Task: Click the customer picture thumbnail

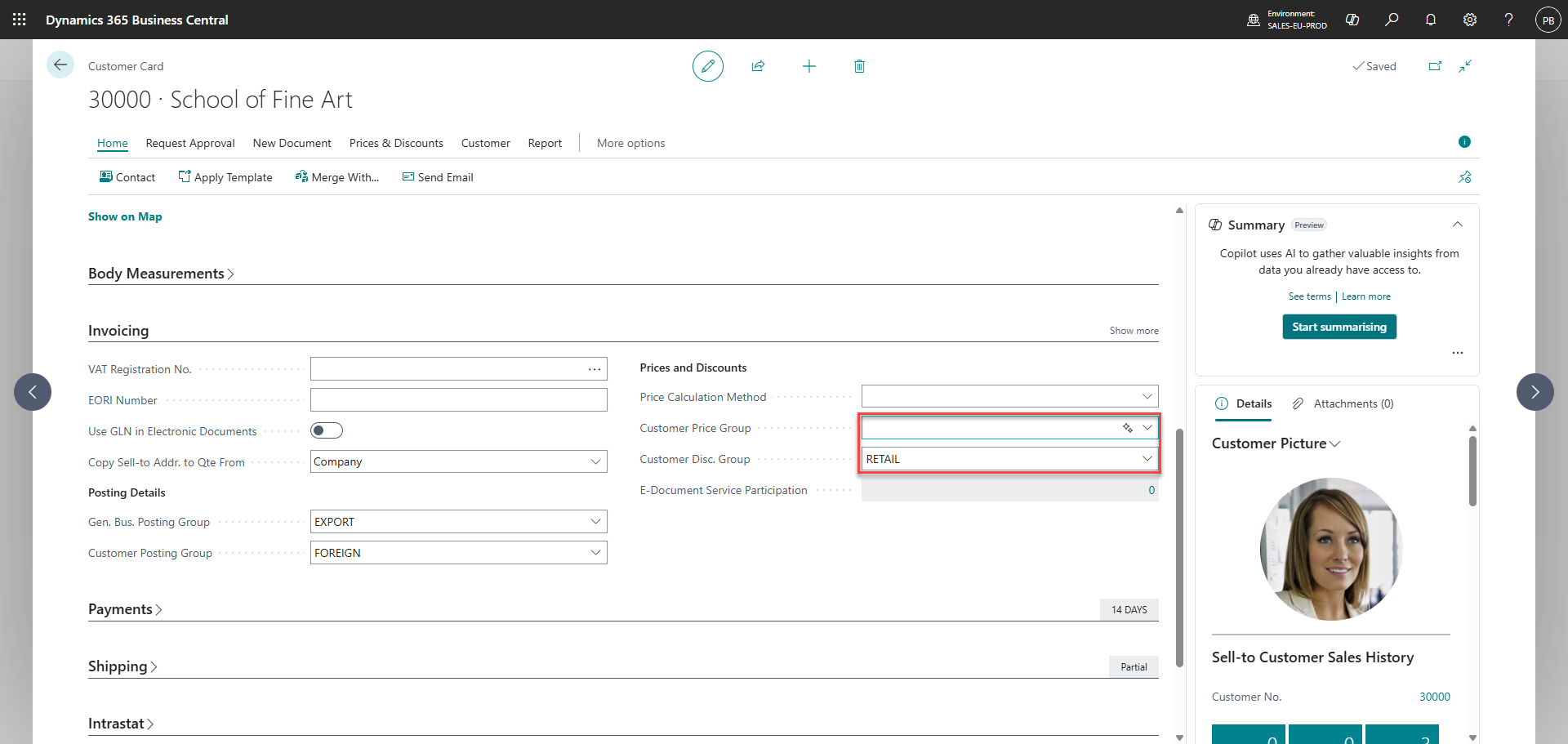Action: [x=1331, y=549]
